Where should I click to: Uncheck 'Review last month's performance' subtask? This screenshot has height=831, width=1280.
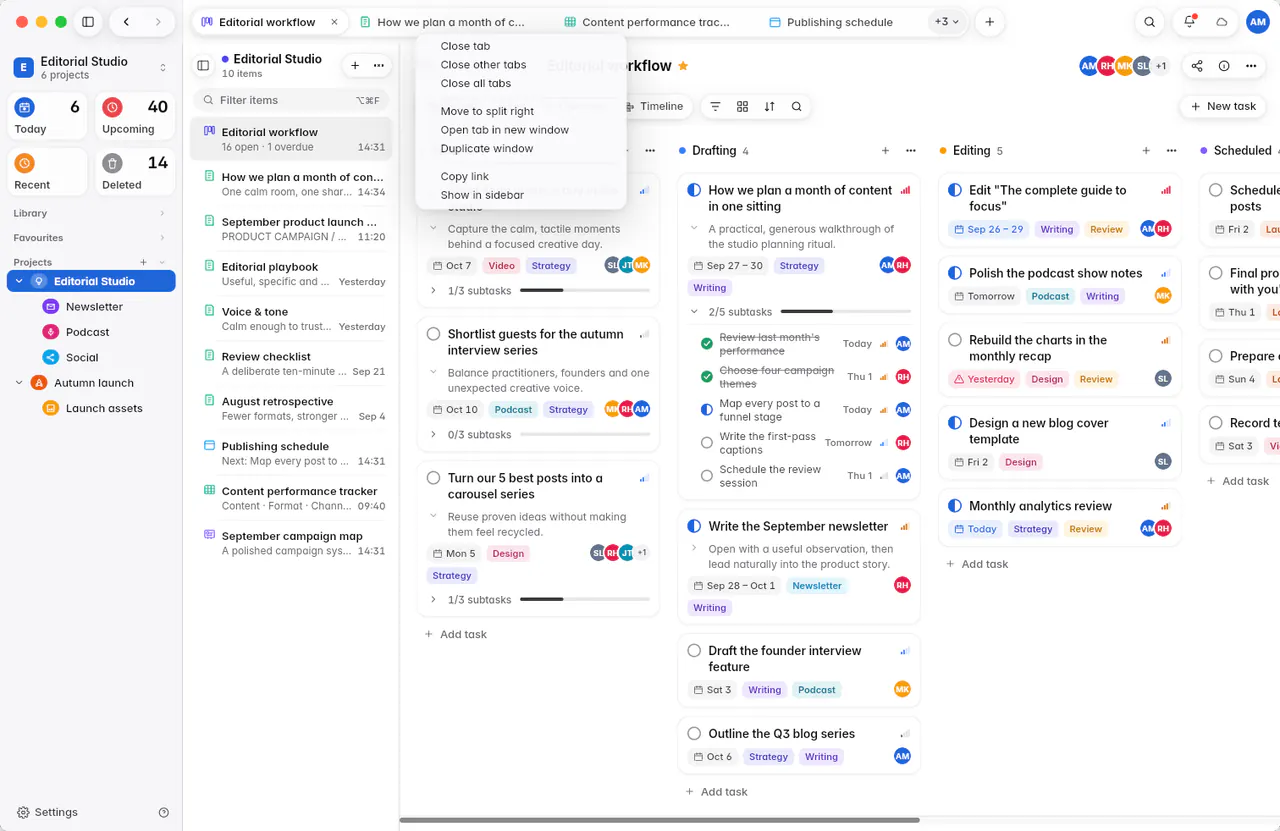click(707, 344)
